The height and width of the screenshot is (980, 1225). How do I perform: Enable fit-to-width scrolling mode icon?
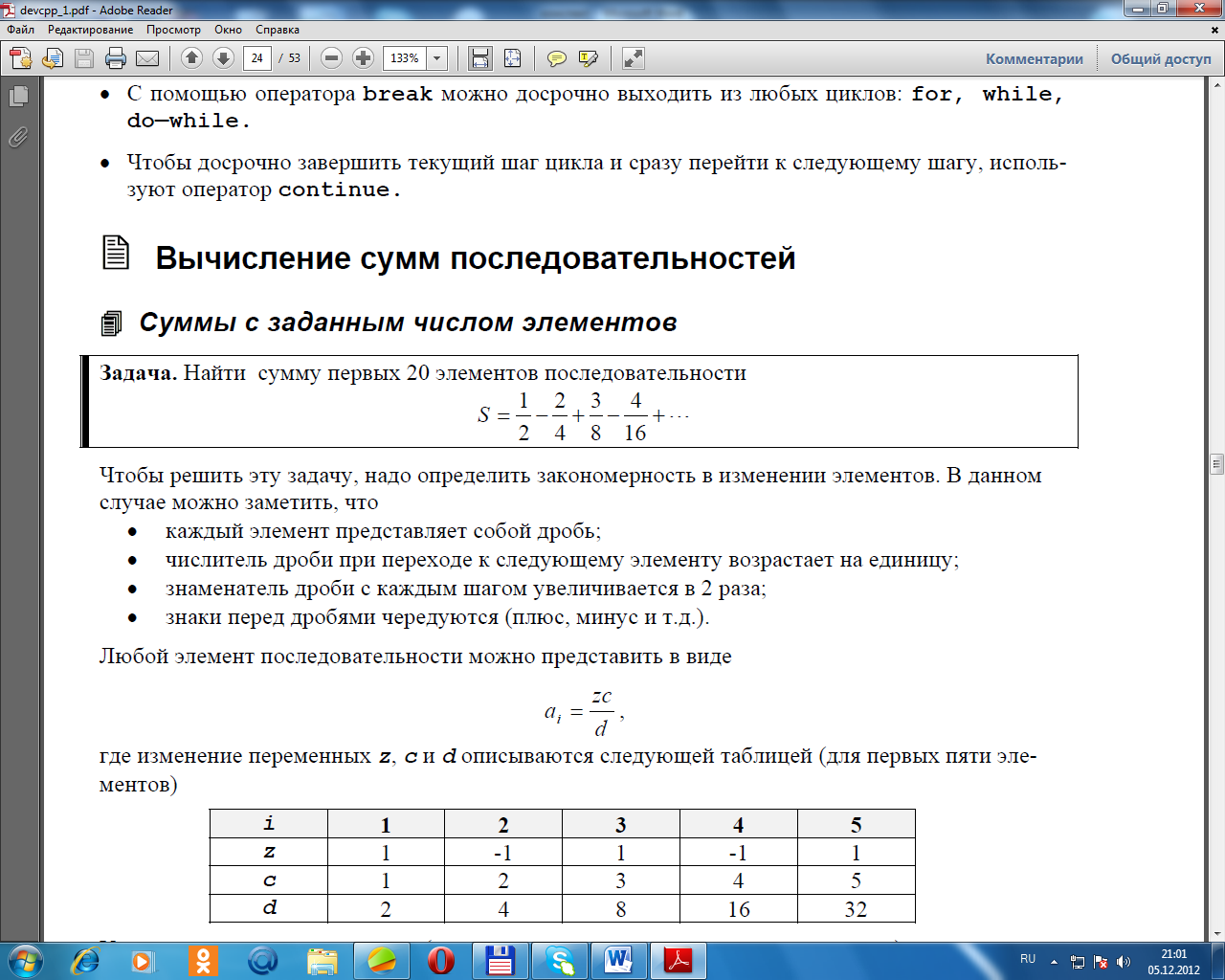[x=480, y=58]
